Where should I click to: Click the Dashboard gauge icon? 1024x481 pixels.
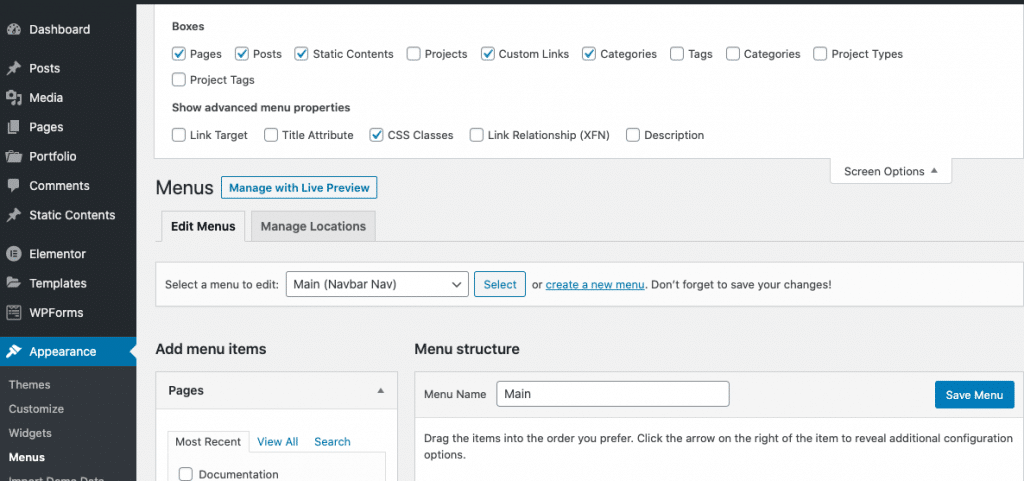14,29
